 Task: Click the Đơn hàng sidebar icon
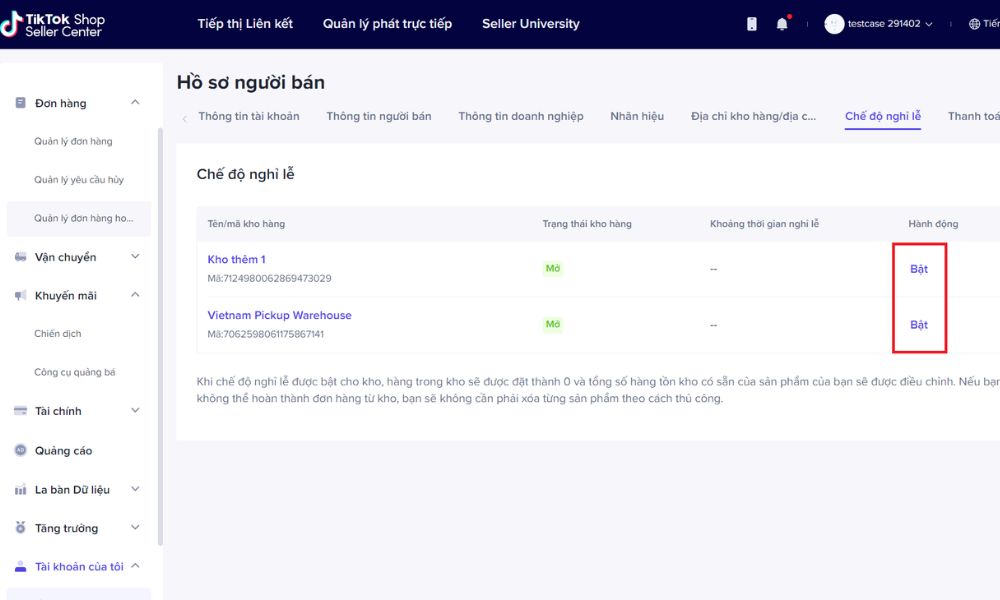coord(20,103)
